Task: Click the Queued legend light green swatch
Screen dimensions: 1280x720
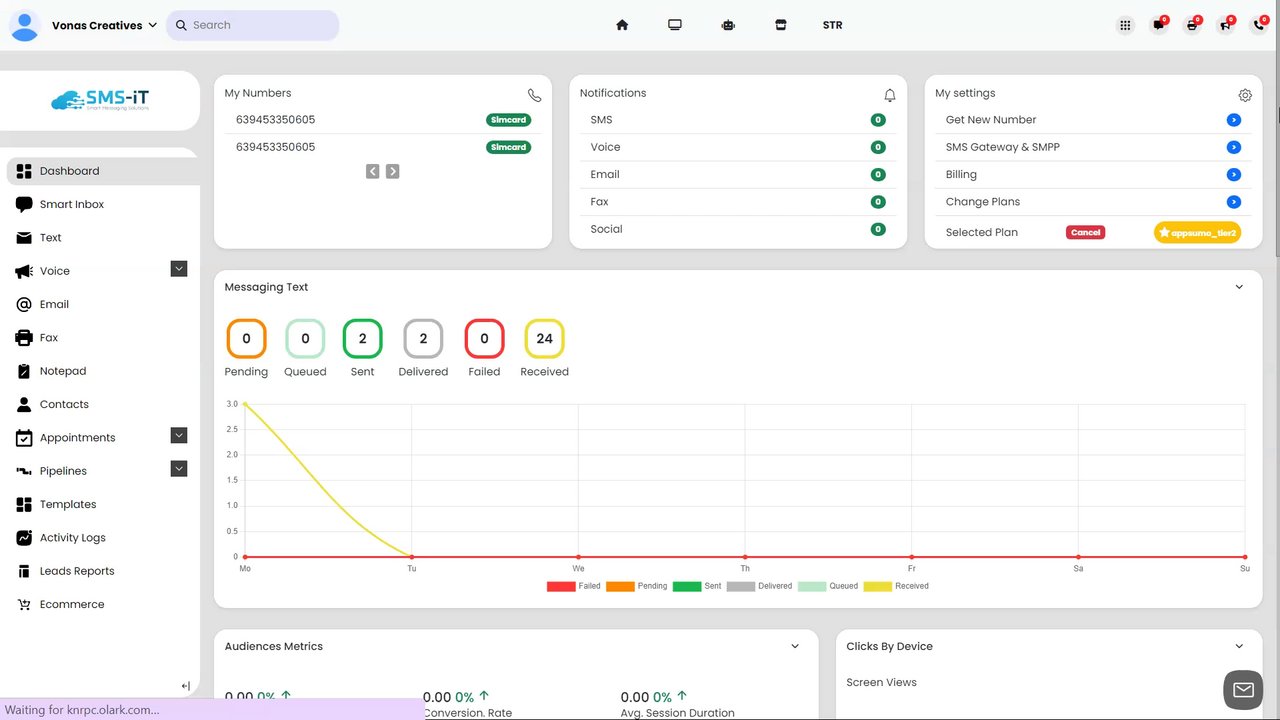Action: click(811, 586)
